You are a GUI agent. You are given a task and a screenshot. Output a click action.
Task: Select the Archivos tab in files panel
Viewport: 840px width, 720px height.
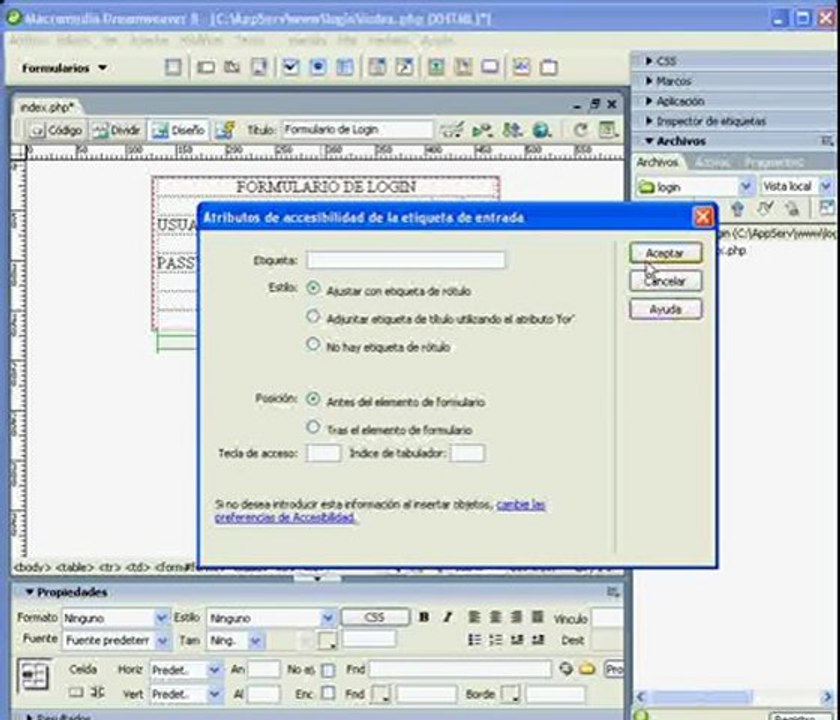(657, 162)
